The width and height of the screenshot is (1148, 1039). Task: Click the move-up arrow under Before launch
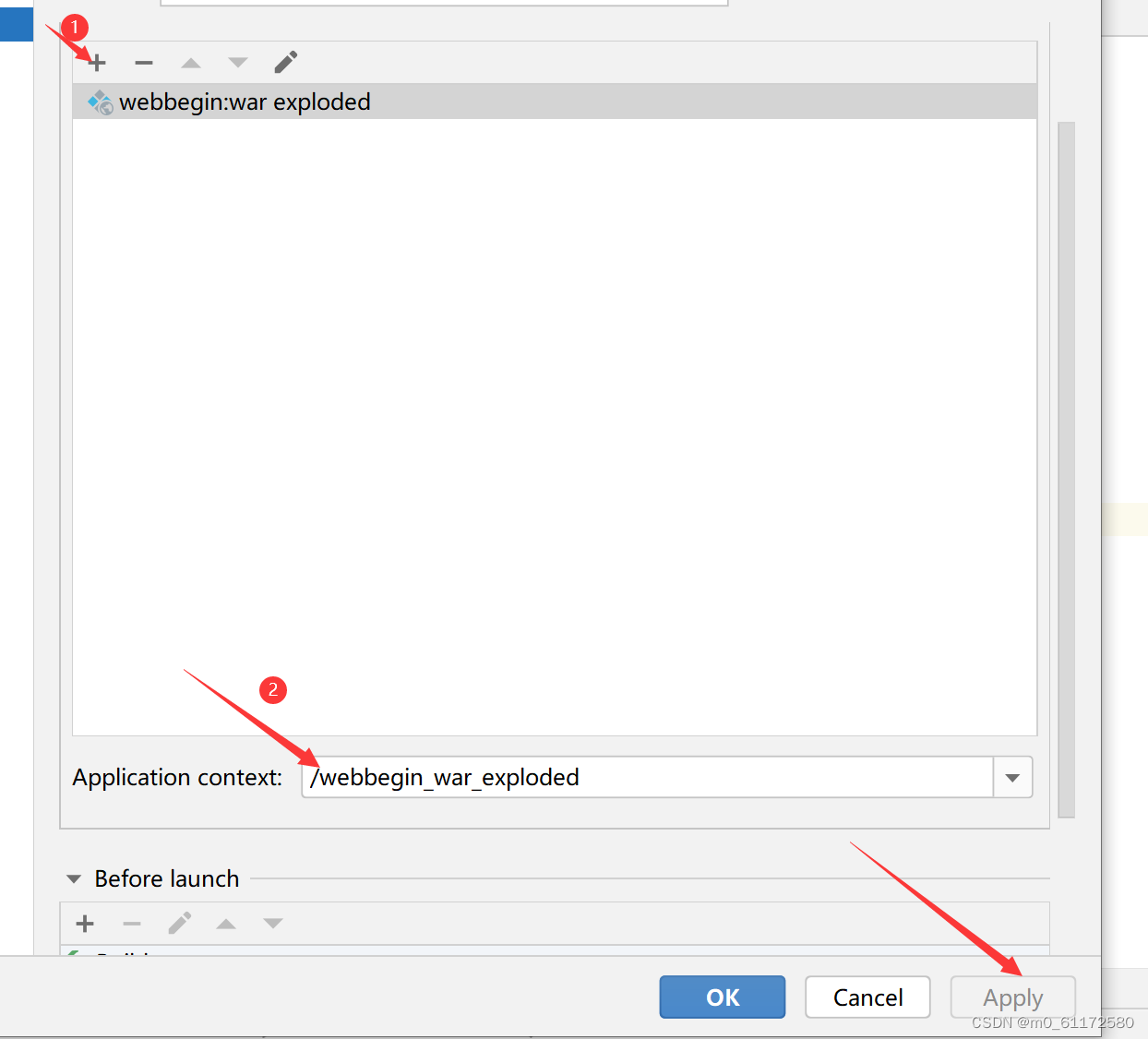226,923
